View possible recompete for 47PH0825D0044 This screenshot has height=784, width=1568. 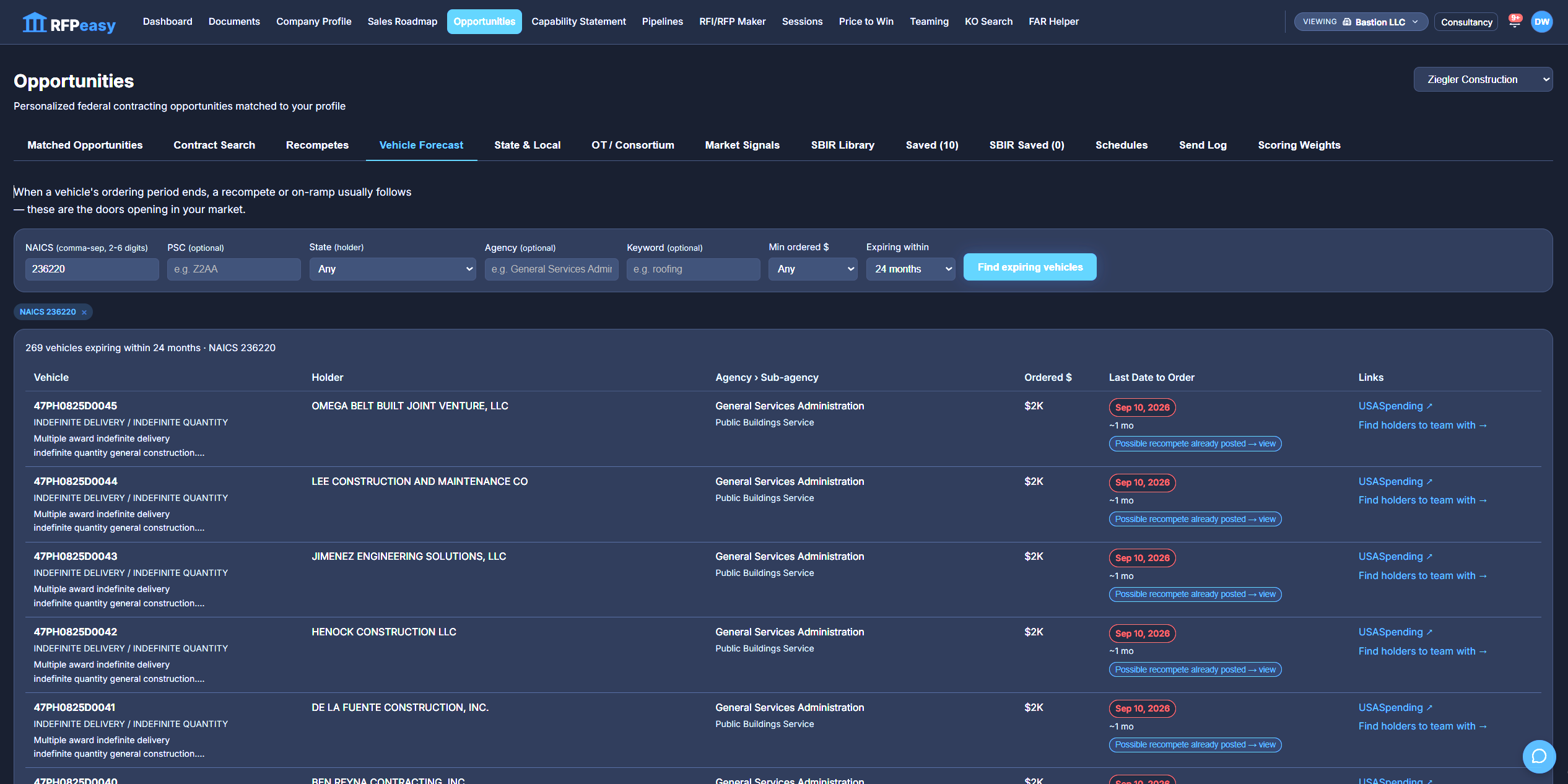pos(1195,519)
